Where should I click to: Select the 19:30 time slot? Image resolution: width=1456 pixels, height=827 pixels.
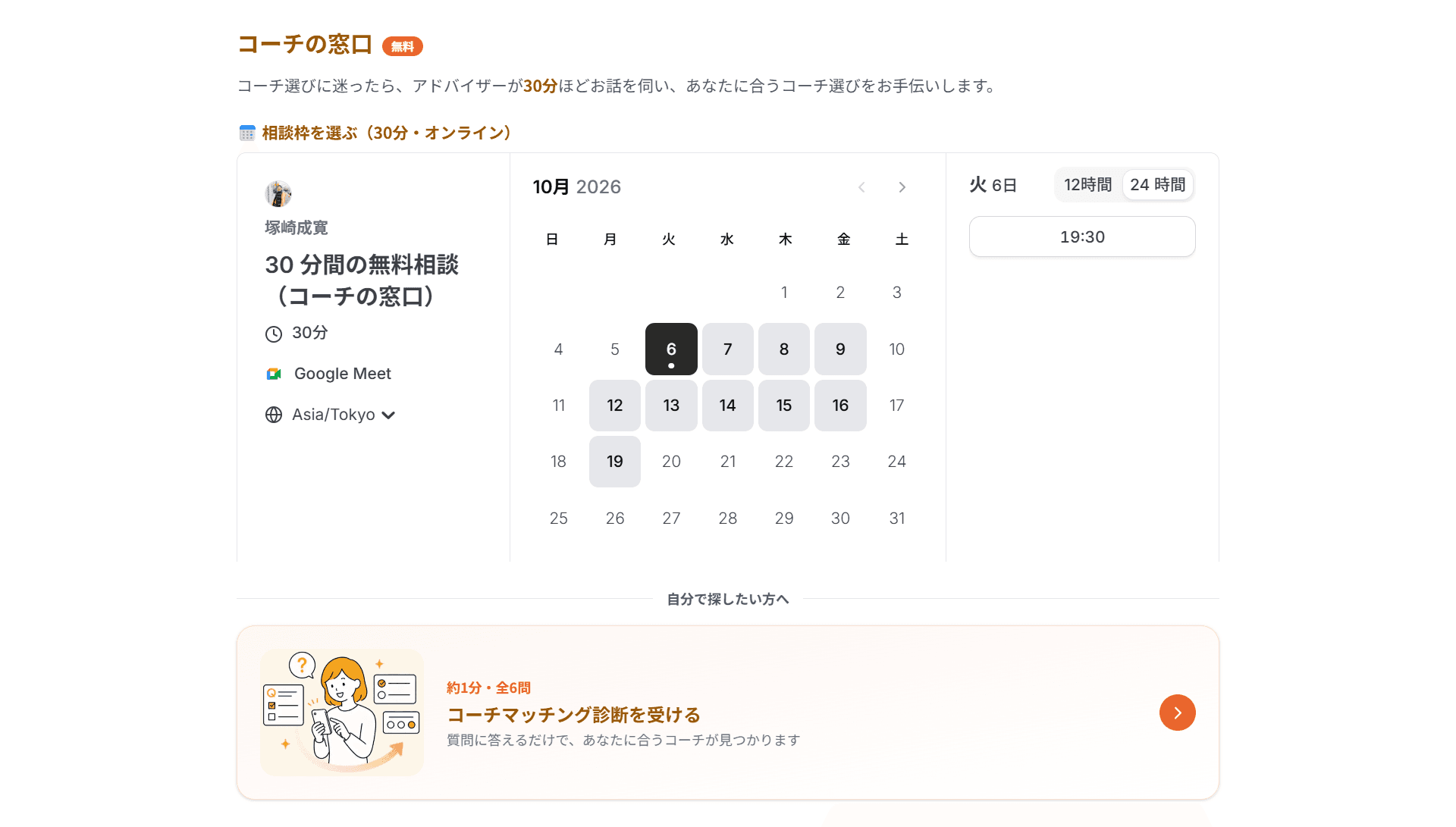point(1082,237)
